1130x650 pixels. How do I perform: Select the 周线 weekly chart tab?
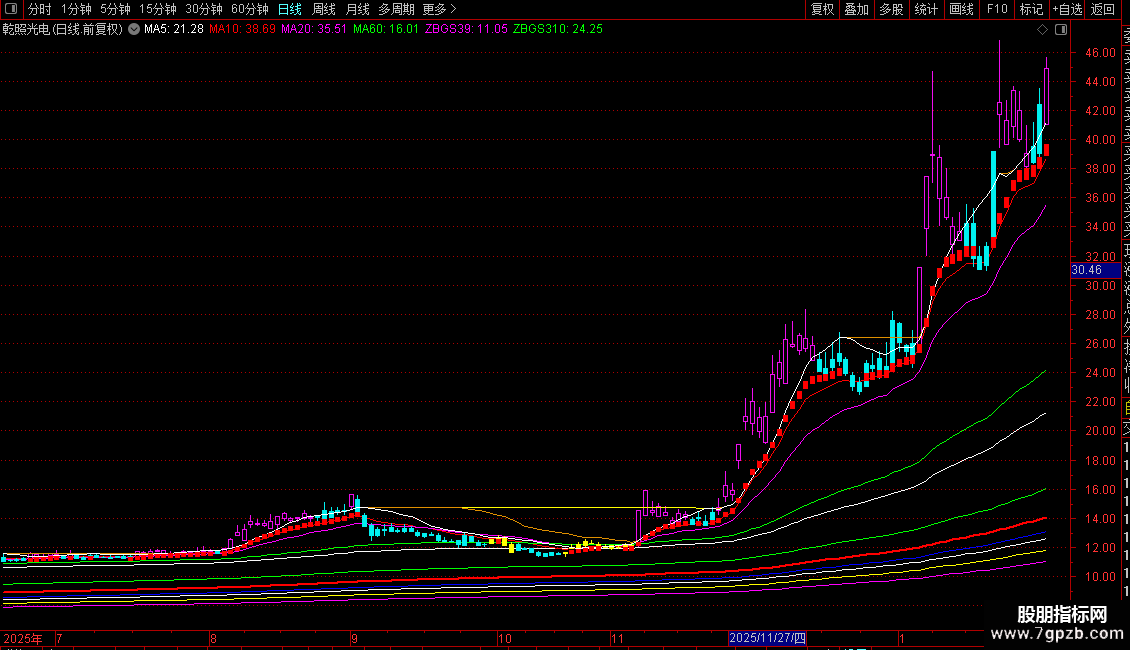tap(324, 9)
